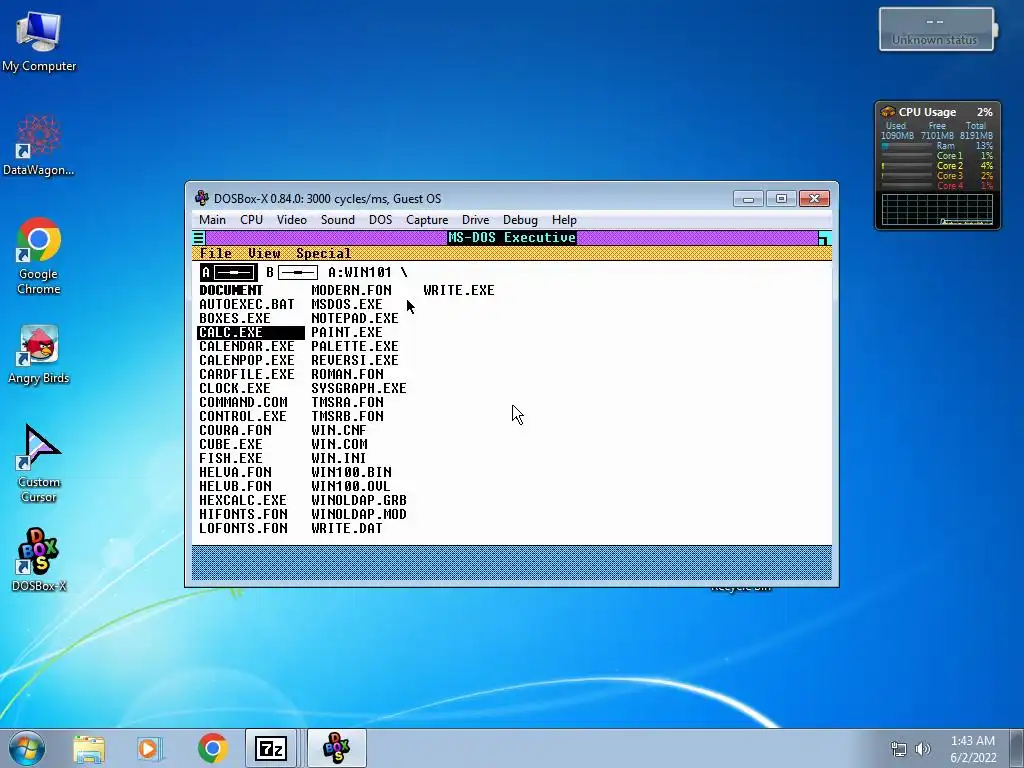The width and height of the screenshot is (1024, 768).
Task: Select CUBE.EXE file
Action: click(x=231, y=444)
